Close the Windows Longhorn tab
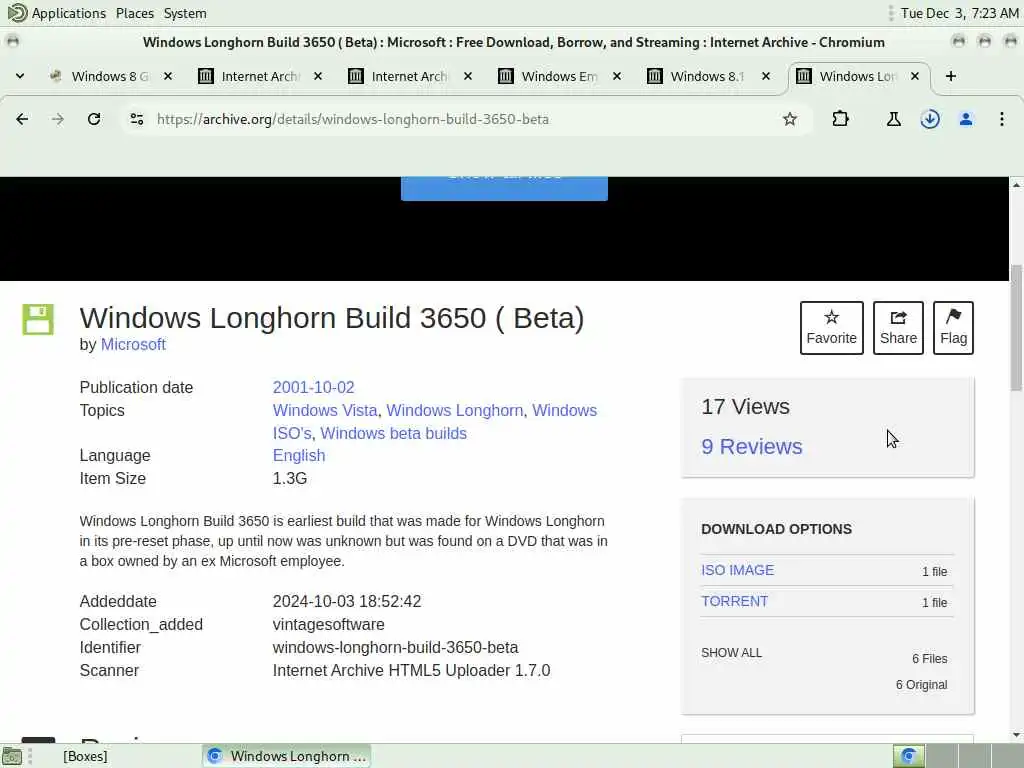1024x768 pixels. (x=915, y=76)
